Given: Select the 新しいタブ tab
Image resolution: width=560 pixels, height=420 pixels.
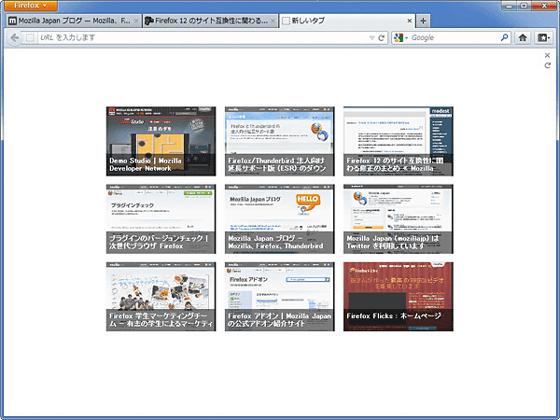Looking at the screenshot, I should click(346, 21).
